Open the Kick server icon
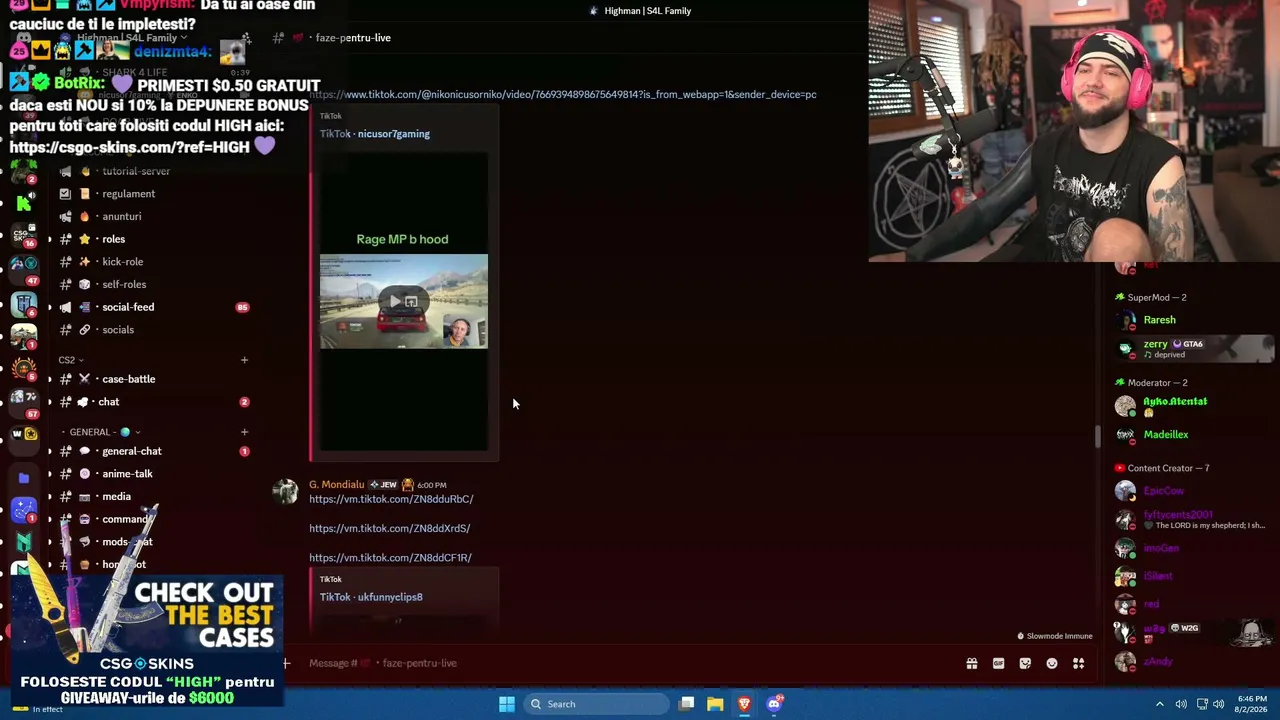The width and height of the screenshot is (1280, 720). [x=24, y=204]
